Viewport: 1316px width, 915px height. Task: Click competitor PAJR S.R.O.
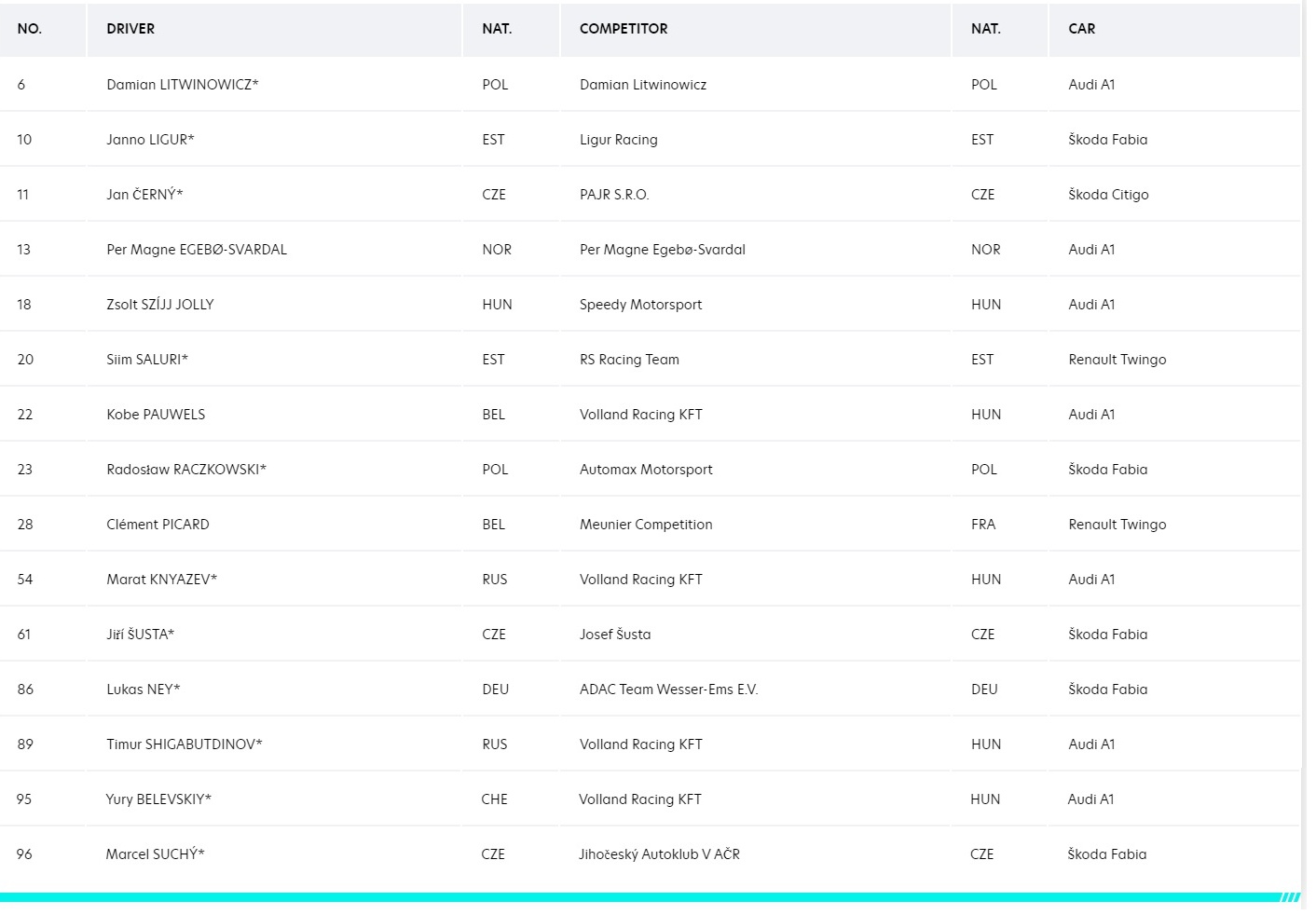tap(614, 195)
